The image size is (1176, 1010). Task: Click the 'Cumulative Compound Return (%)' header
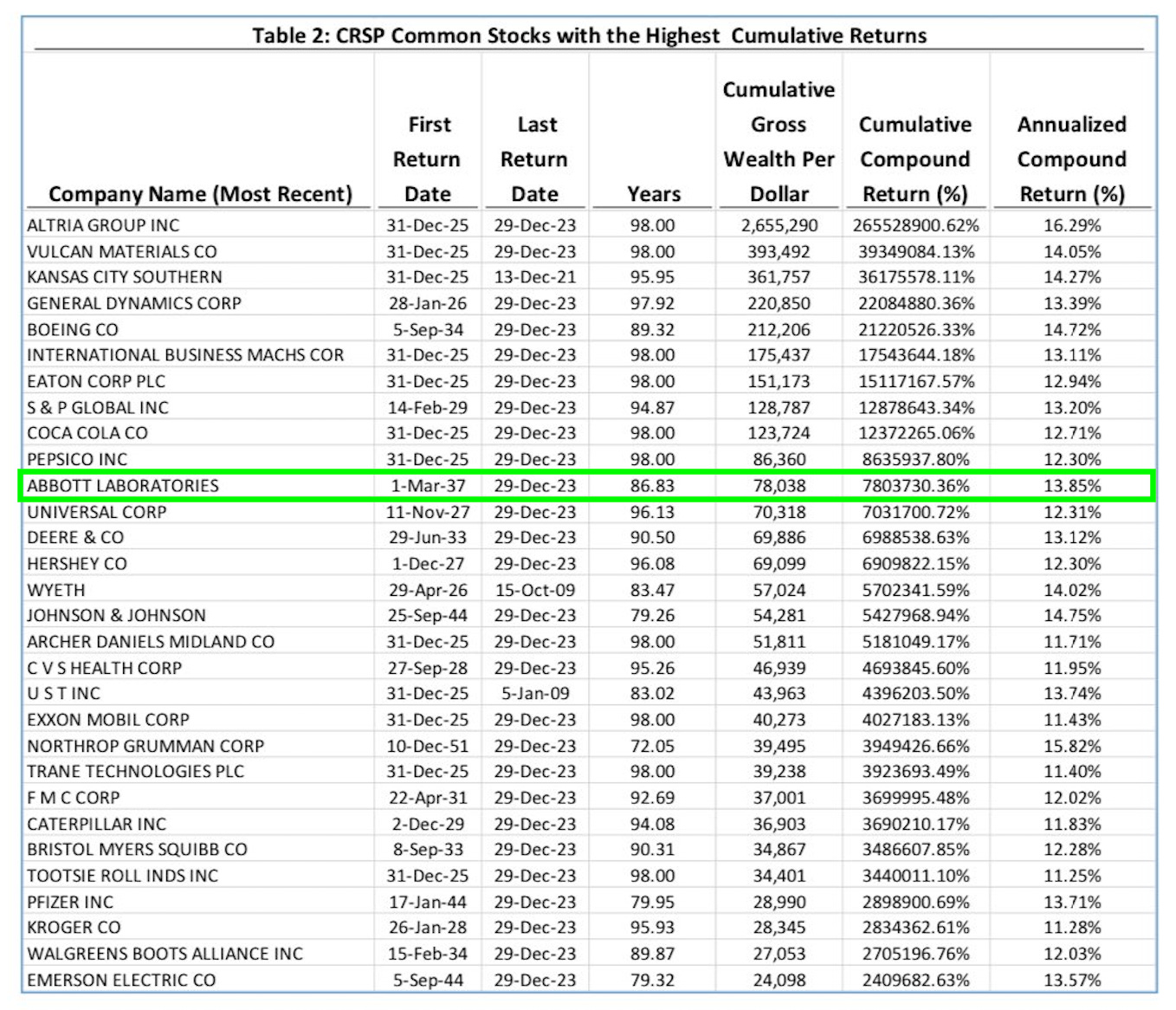(x=914, y=159)
